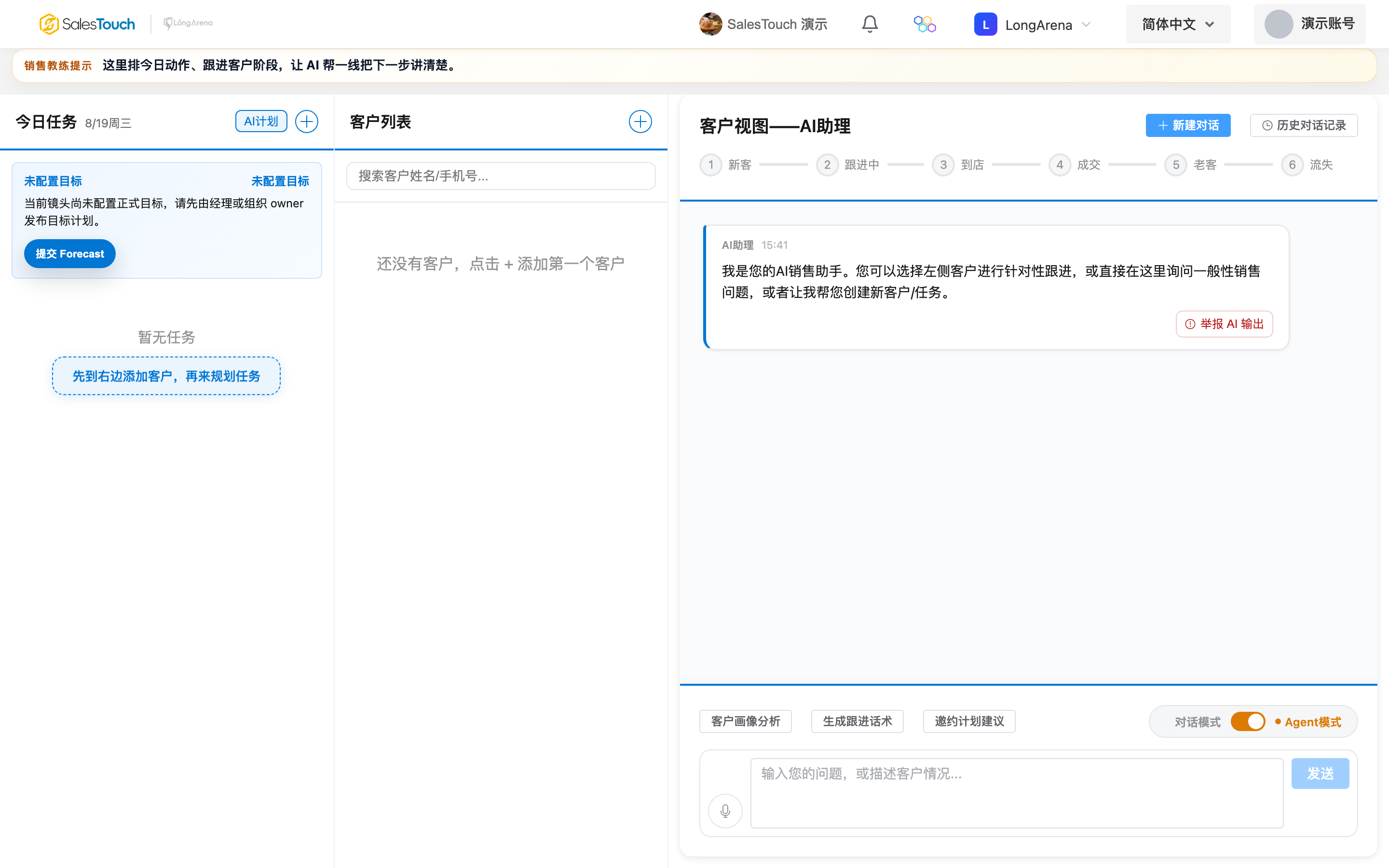Image resolution: width=1389 pixels, height=868 pixels.
Task: Click the LongArena logo beside SalesTouch
Action: coord(188,23)
